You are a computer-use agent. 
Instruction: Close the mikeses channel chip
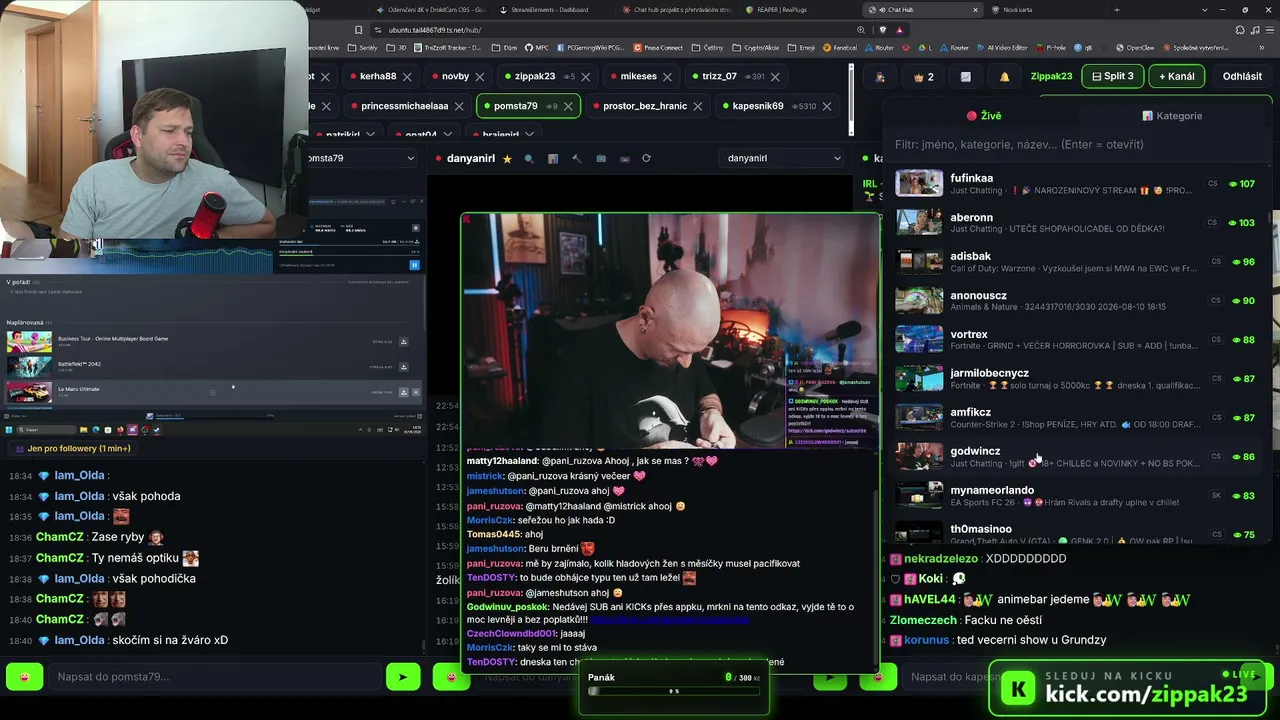(668, 76)
